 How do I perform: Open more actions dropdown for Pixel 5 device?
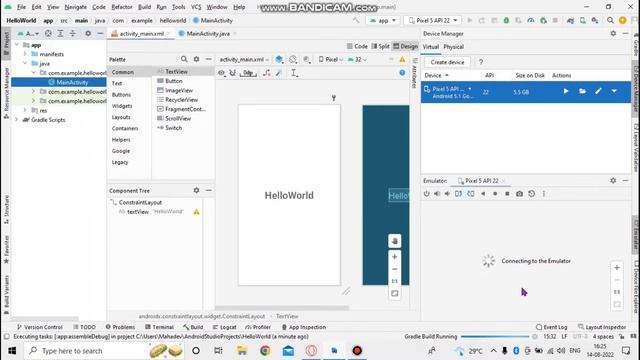pos(614,91)
